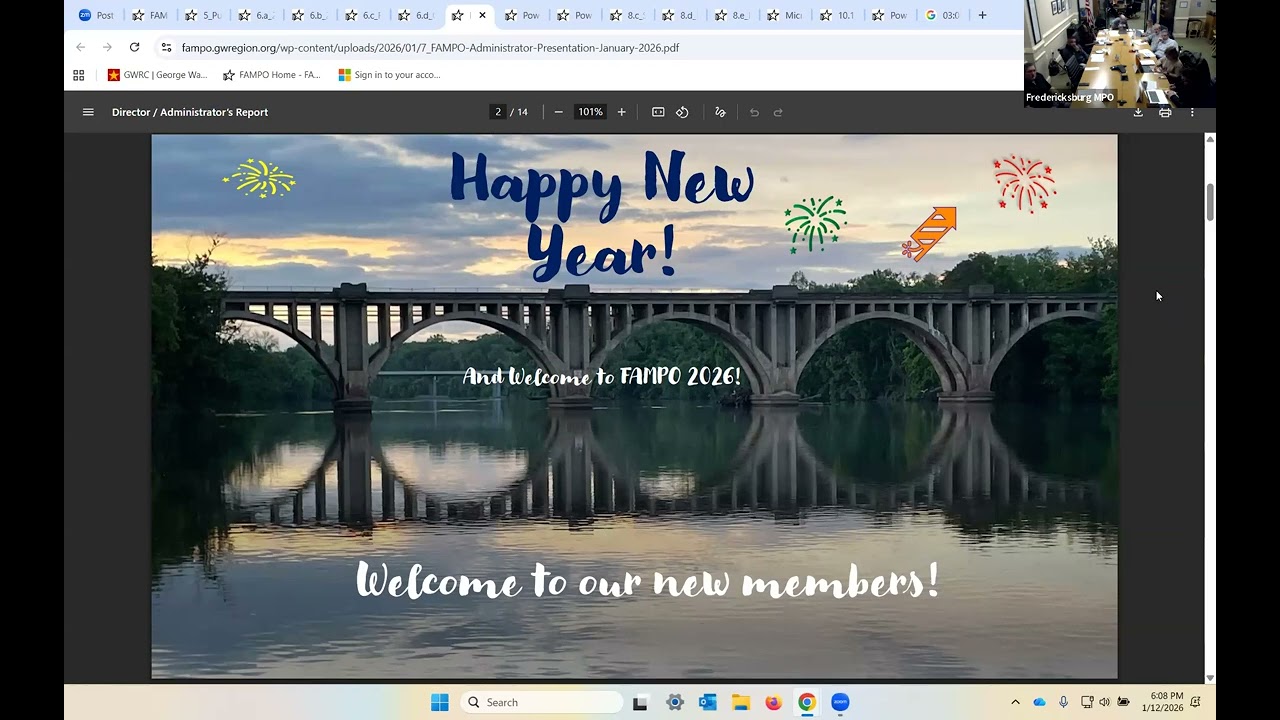
Task: Open Chrome from the taskbar
Action: tap(807, 702)
